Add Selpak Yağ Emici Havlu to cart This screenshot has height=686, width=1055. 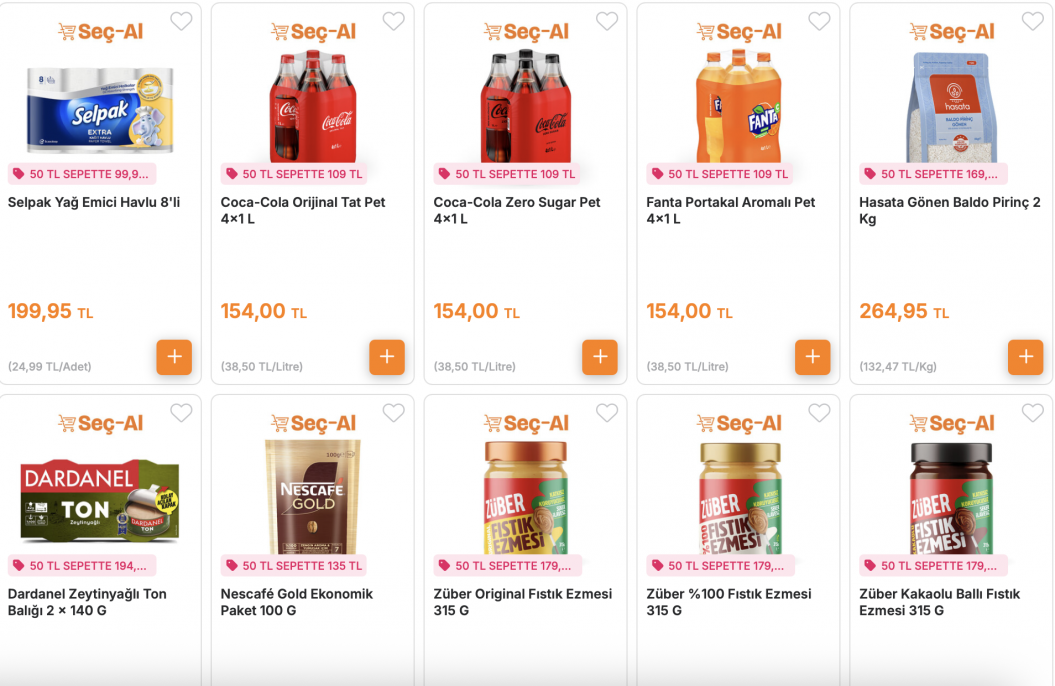pos(174,356)
